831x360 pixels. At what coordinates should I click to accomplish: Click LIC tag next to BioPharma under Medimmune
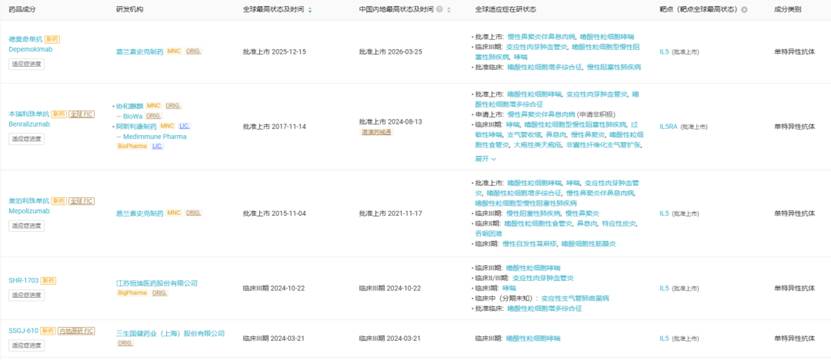(157, 146)
